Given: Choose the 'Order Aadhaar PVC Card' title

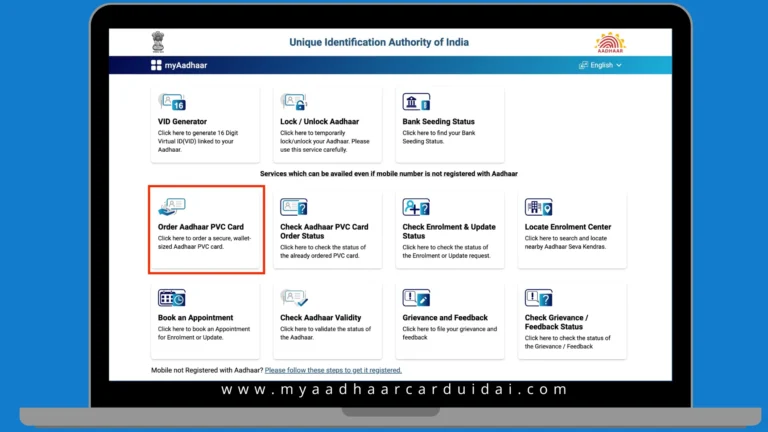Looking at the screenshot, I should tap(201, 227).
